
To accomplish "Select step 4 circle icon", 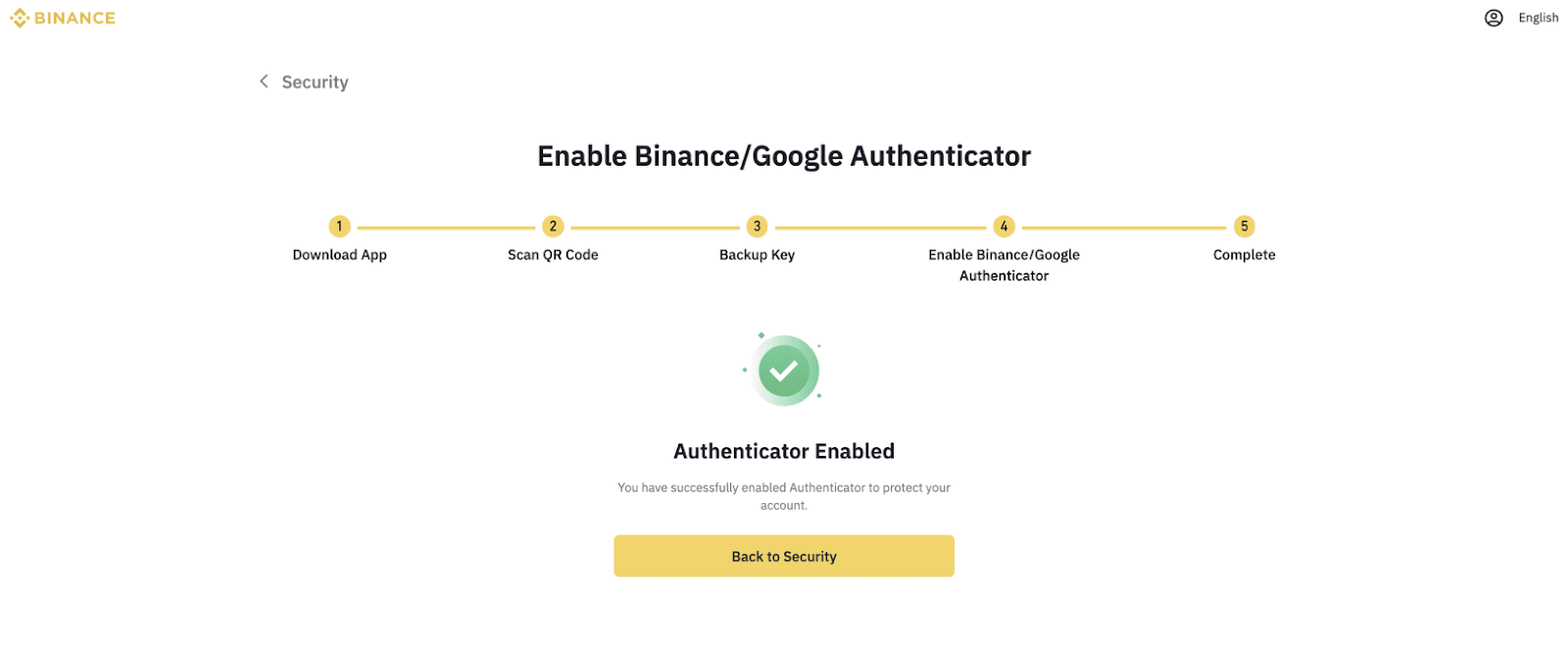I will (1004, 227).
